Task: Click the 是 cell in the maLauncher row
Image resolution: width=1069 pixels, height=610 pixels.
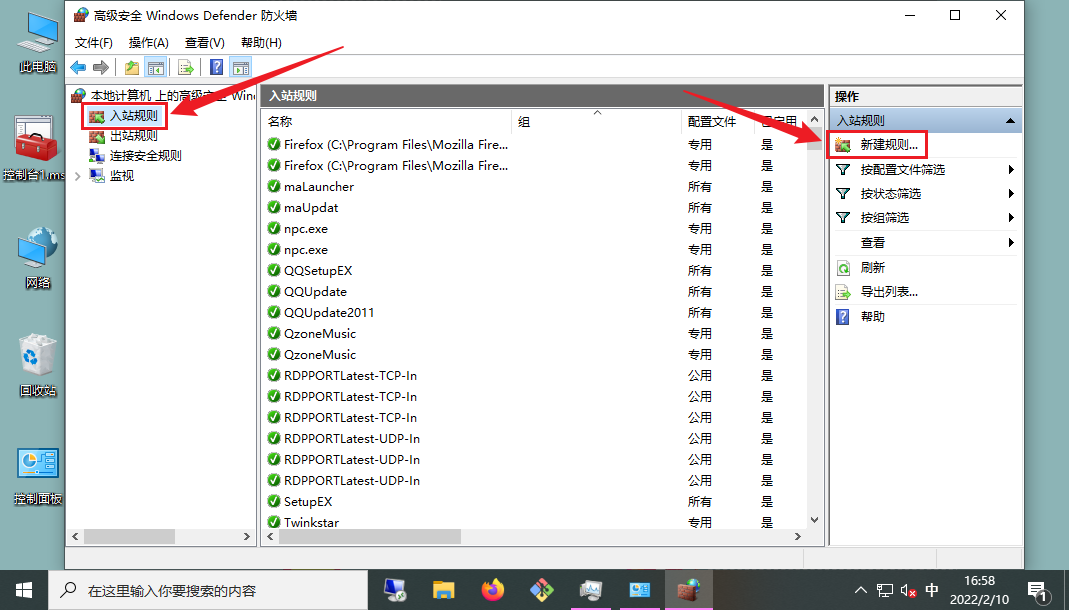Action: (x=767, y=187)
